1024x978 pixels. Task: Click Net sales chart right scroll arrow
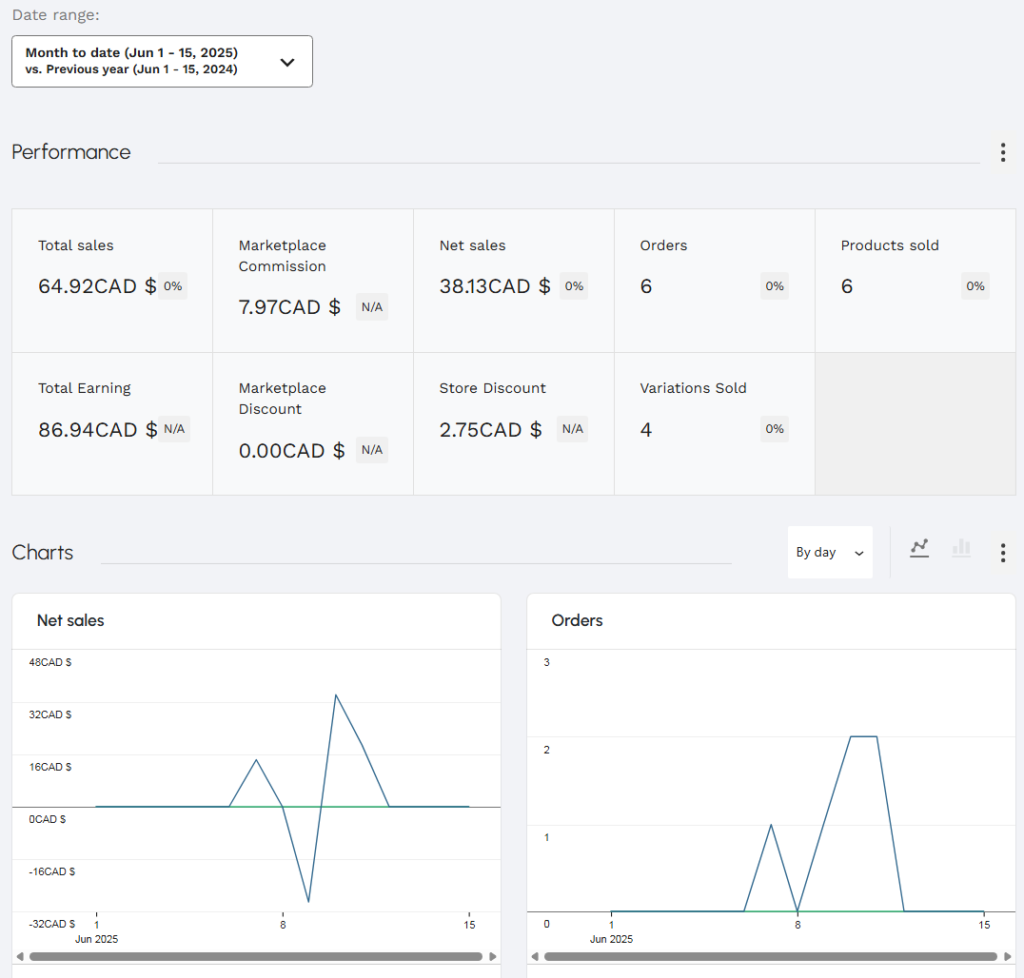click(492, 957)
